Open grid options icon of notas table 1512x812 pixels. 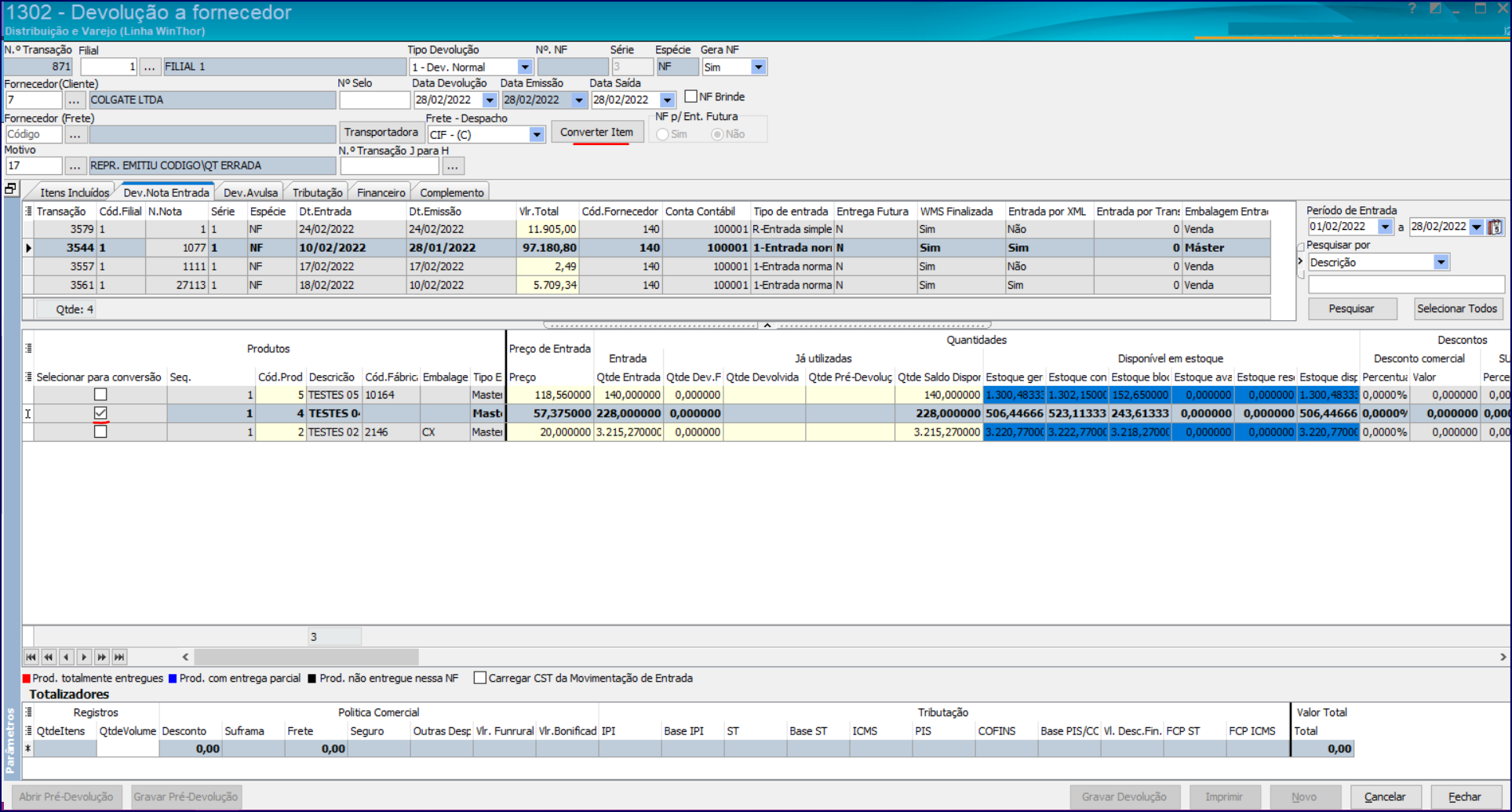[28, 211]
